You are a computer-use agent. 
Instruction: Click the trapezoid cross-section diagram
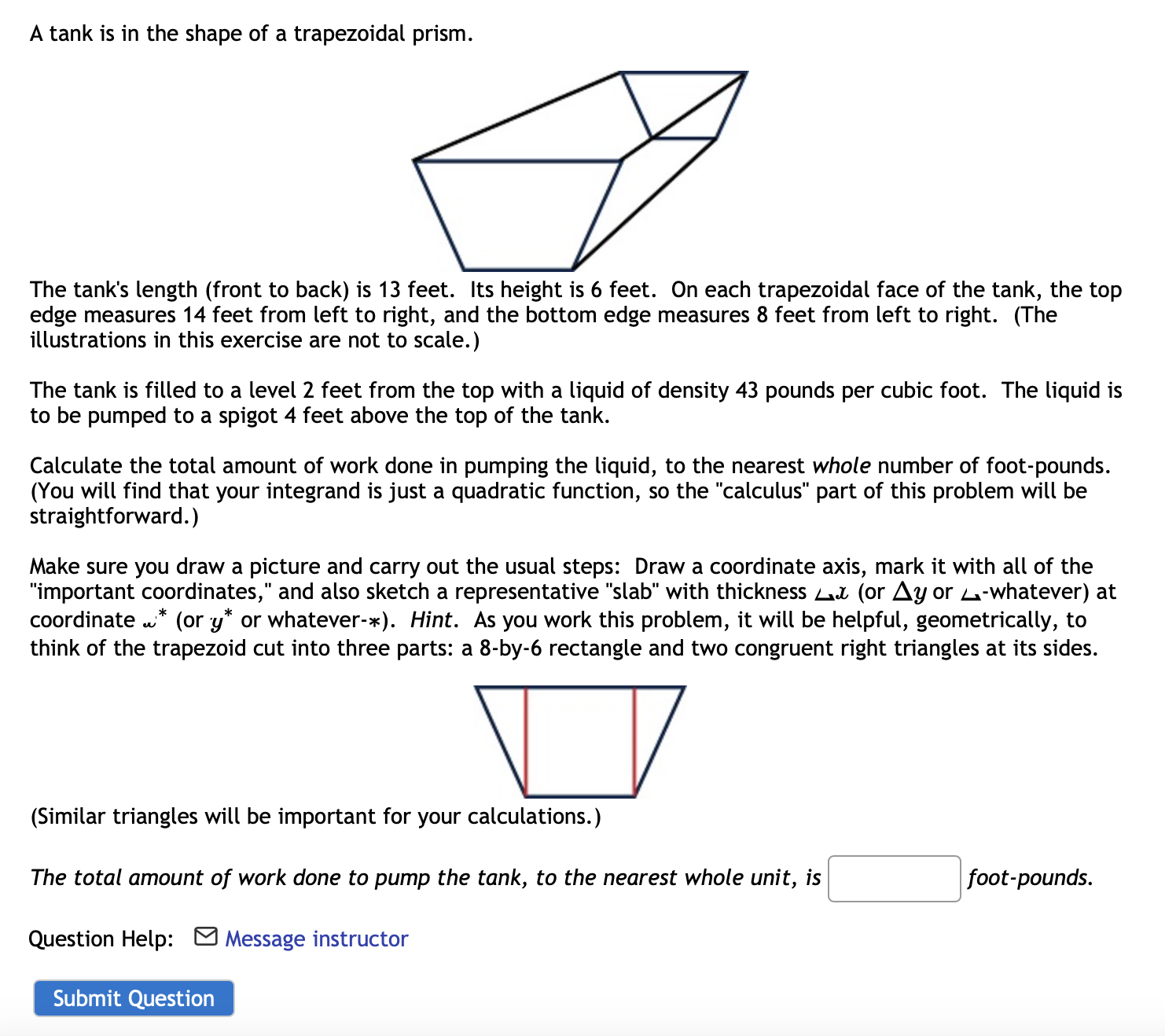point(582,739)
